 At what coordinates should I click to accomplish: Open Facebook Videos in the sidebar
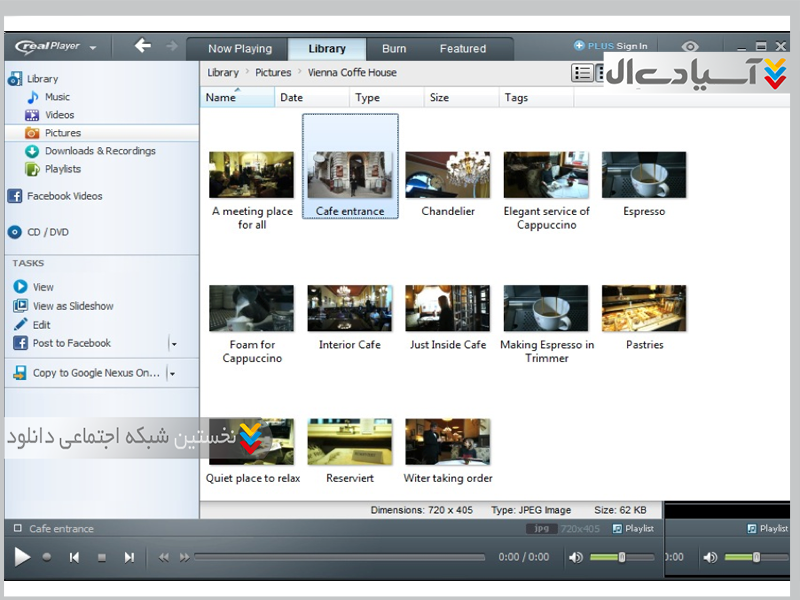pyautogui.click(x=64, y=196)
